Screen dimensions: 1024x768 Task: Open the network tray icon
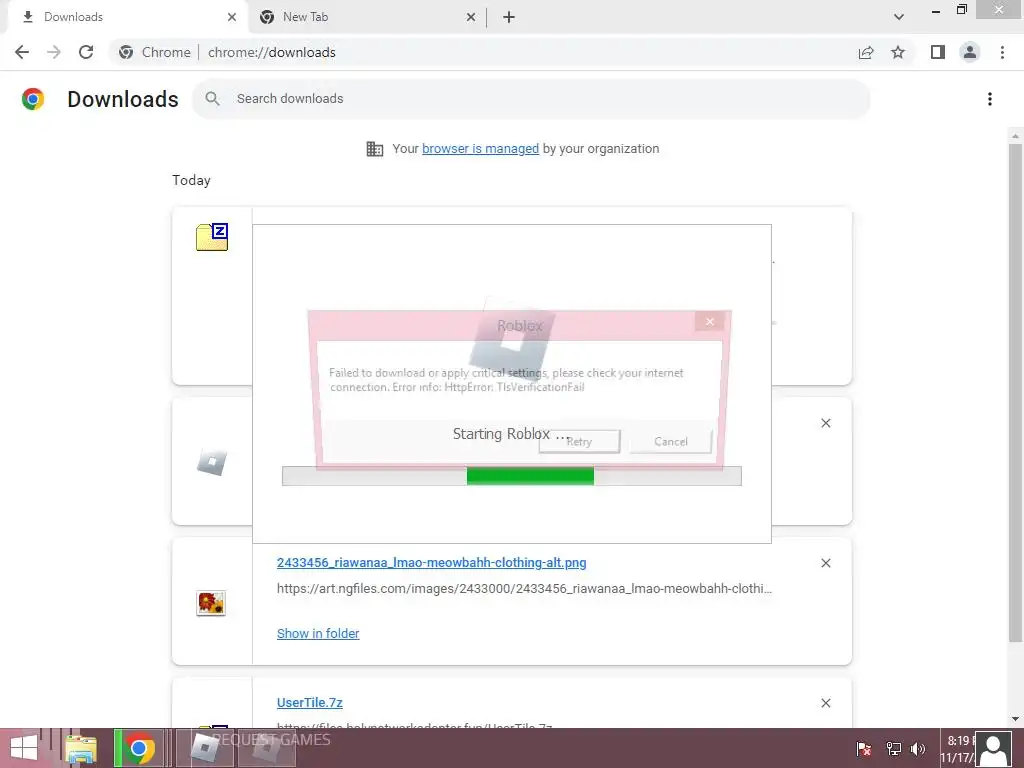(893, 749)
